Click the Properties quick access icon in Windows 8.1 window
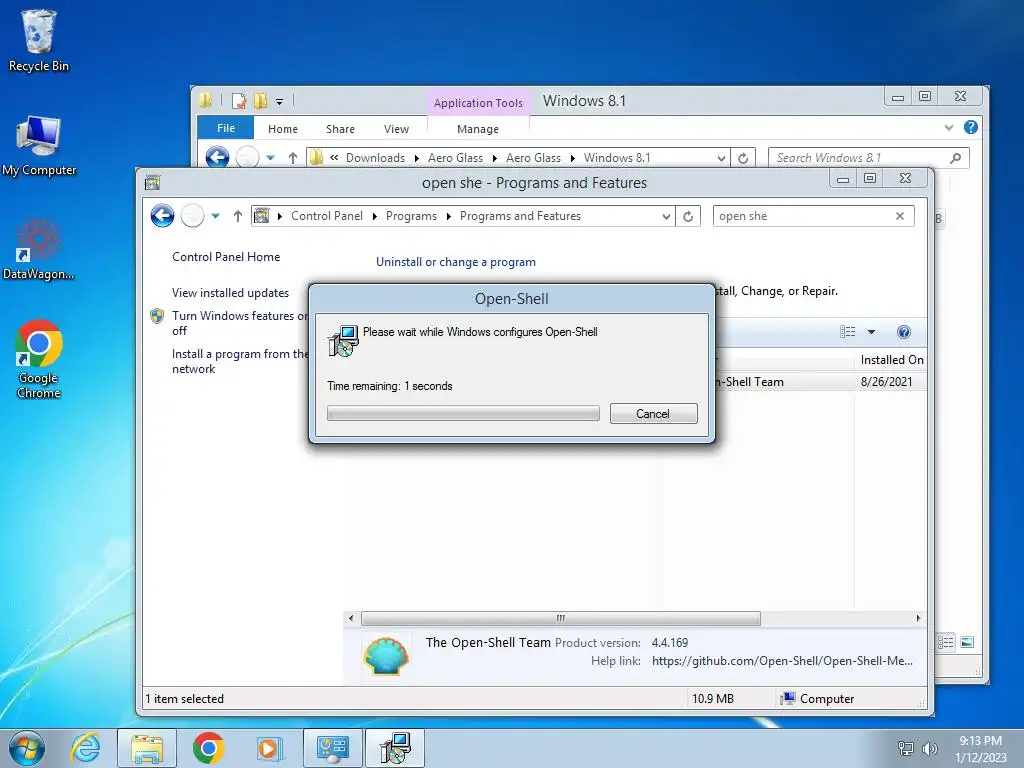This screenshot has height=768, width=1024. coord(239,101)
